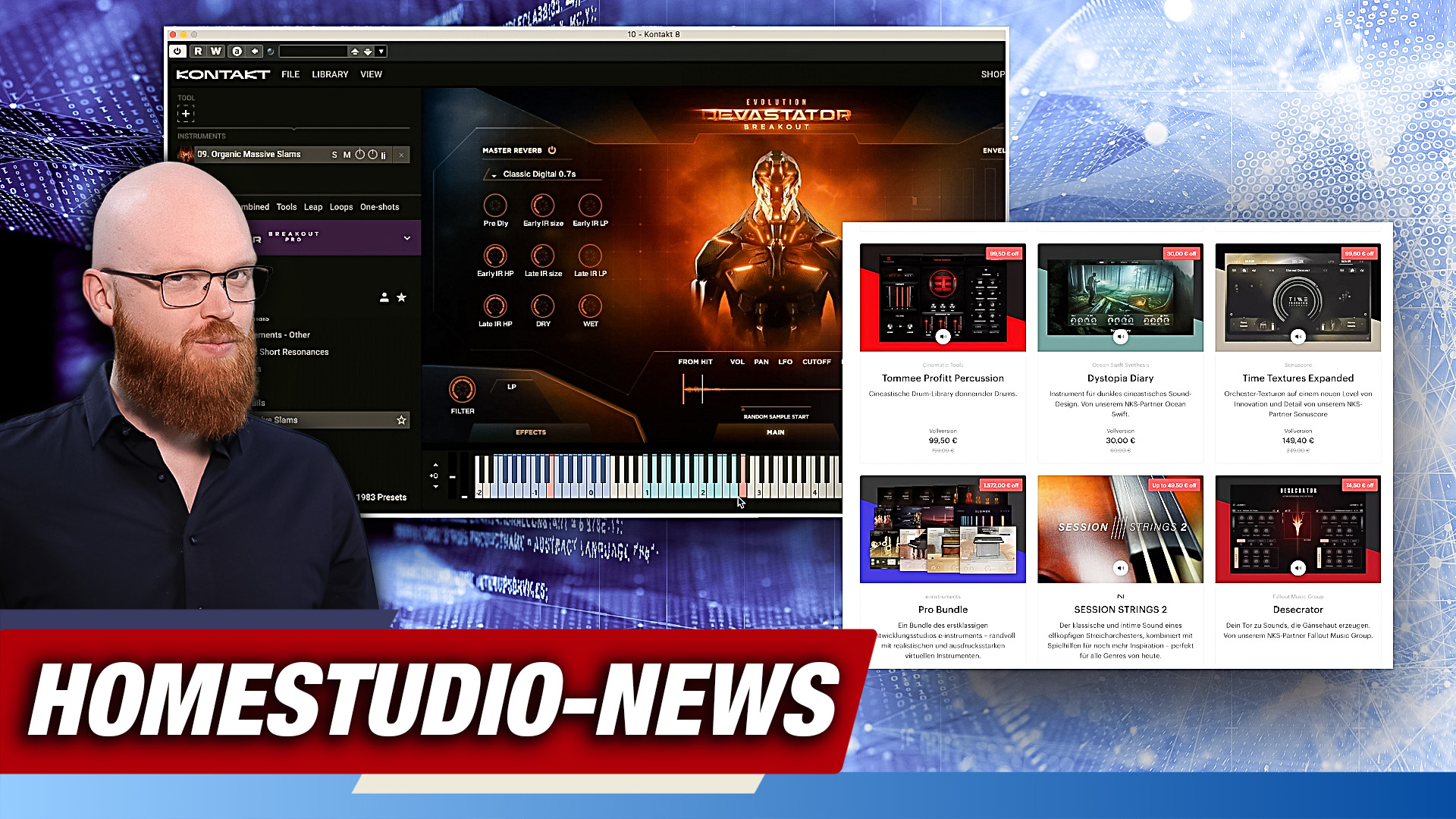Screen dimensions: 1456x819
Task: Open Kontakt LIBRARY menu
Action: click(330, 74)
